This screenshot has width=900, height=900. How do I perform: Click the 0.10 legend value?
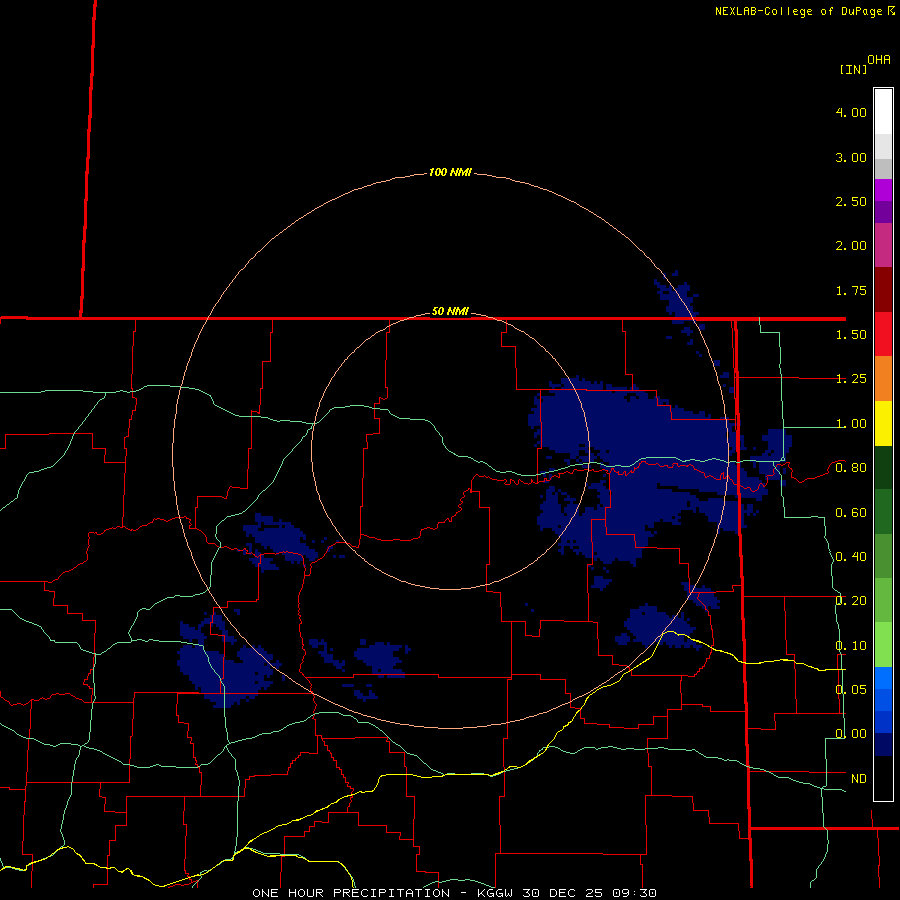coord(851,646)
